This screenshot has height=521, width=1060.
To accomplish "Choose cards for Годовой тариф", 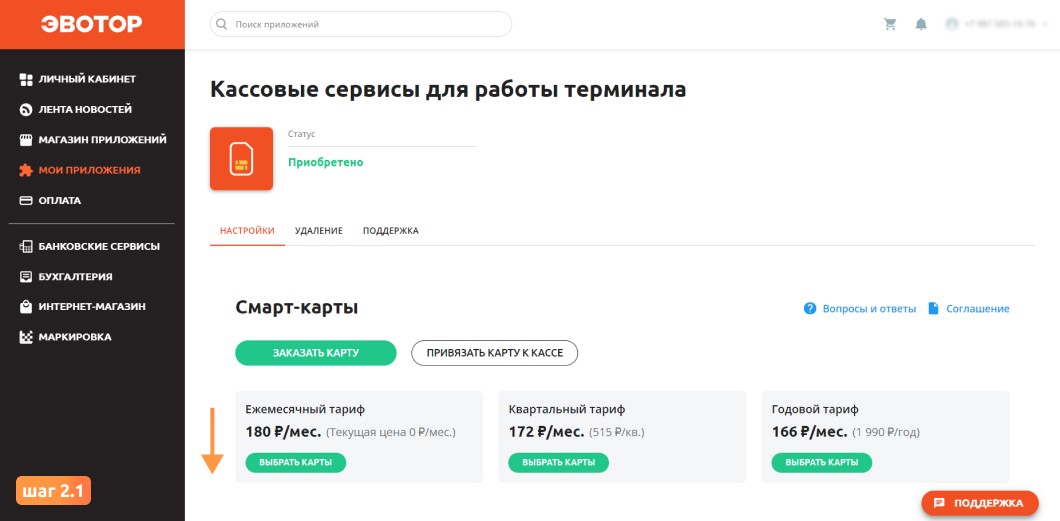I will 821,463.
